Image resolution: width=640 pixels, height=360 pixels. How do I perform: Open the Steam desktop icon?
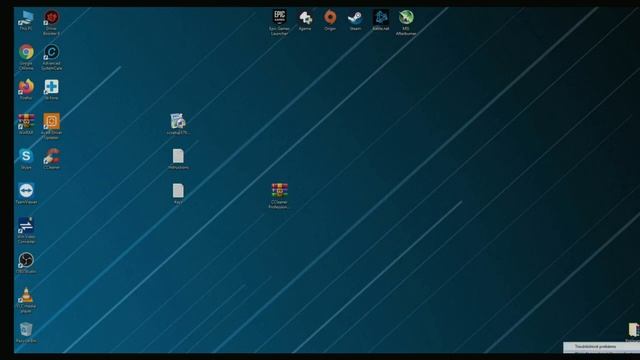pyautogui.click(x=355, y=20)
